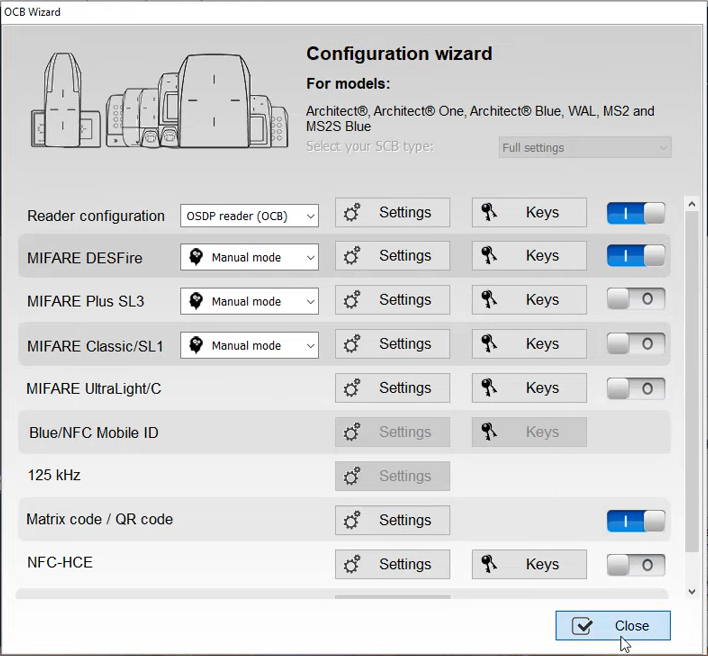This screenshot has height=656, width=708.
Task: Enable the NFC-HCE toggle switch
Action: [636, 565]
